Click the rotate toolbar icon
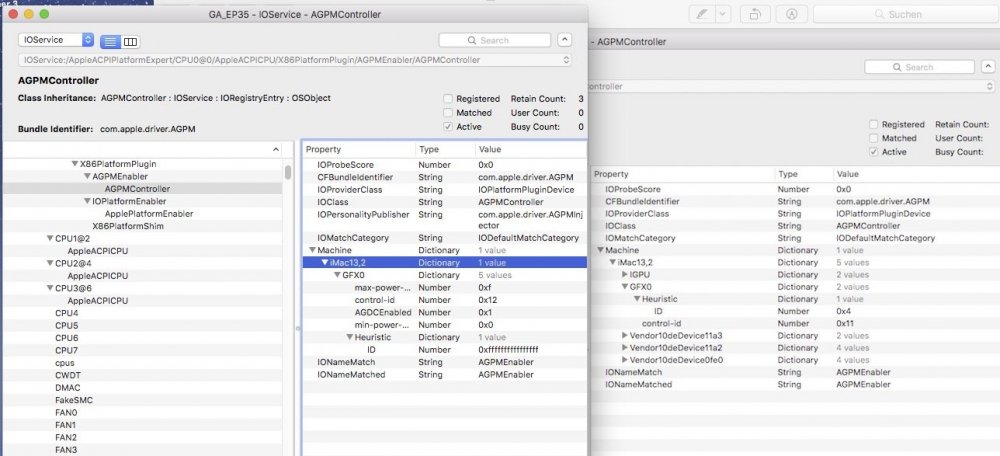The width and height of the screenshot is (1000, 456). [x=756, y=14]
